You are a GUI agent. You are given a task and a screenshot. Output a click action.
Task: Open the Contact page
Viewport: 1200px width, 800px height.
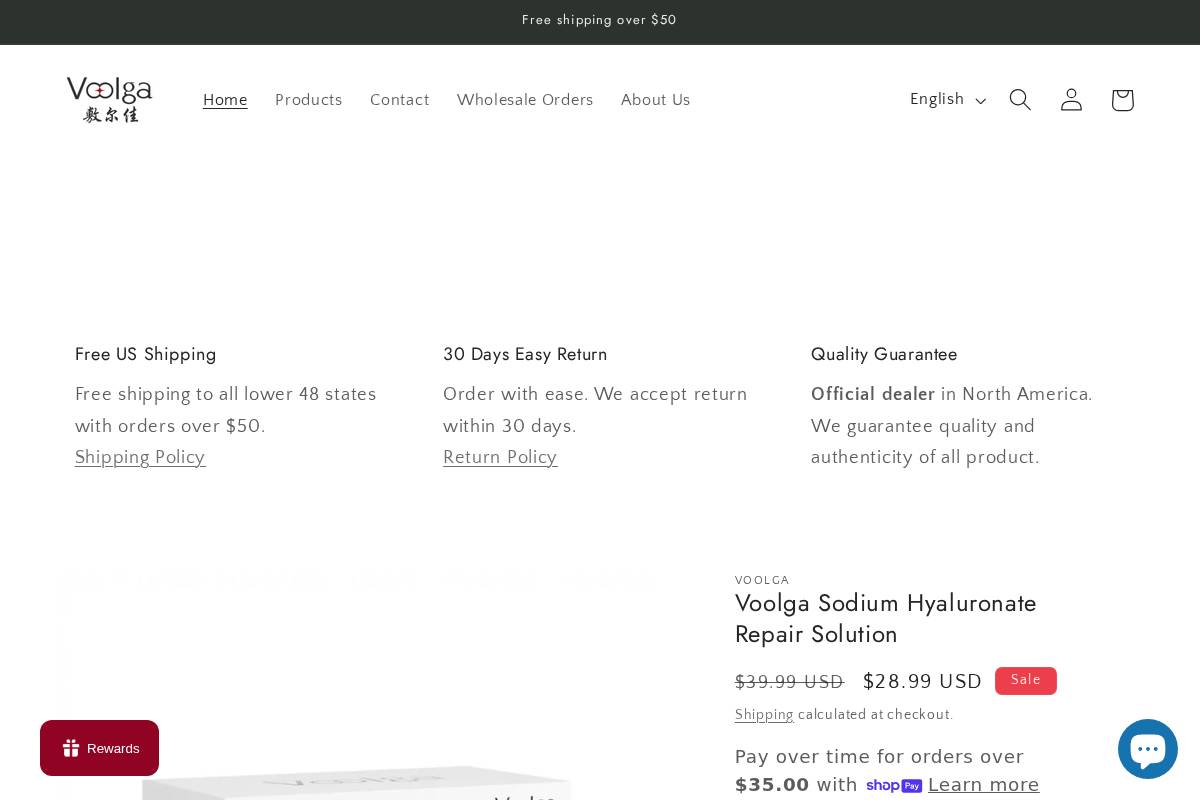click(x=400, y=100)
